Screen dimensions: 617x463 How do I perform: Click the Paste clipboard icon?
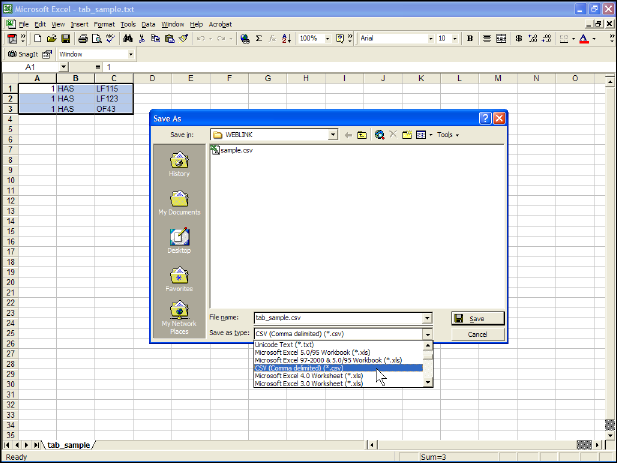pyautogui.click(x=170, y=39)
